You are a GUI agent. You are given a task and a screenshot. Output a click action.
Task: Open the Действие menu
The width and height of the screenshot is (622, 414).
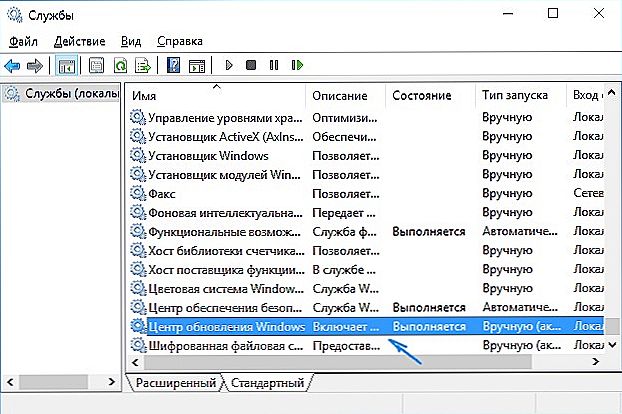[x=80, y=41]
